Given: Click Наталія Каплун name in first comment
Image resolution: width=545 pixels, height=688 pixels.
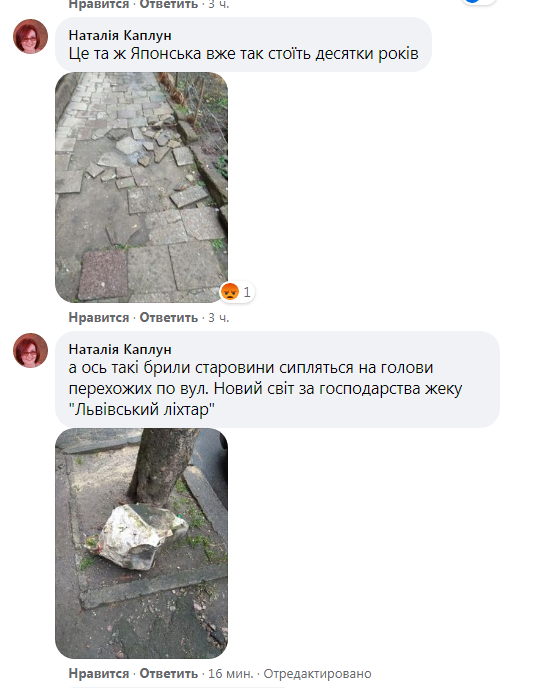Looking at the screenshot, I should [x=120, y=35].
